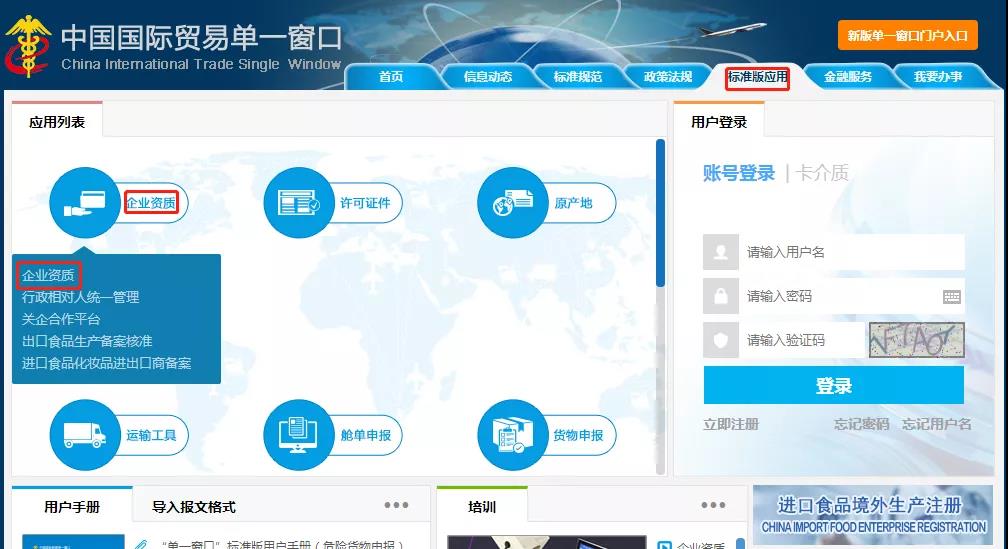The width and height of the screenshot is (1008, 549).
Task: Choose 进口食品化妆品进出口商备案 submenu item
Action: pos(106,363)
